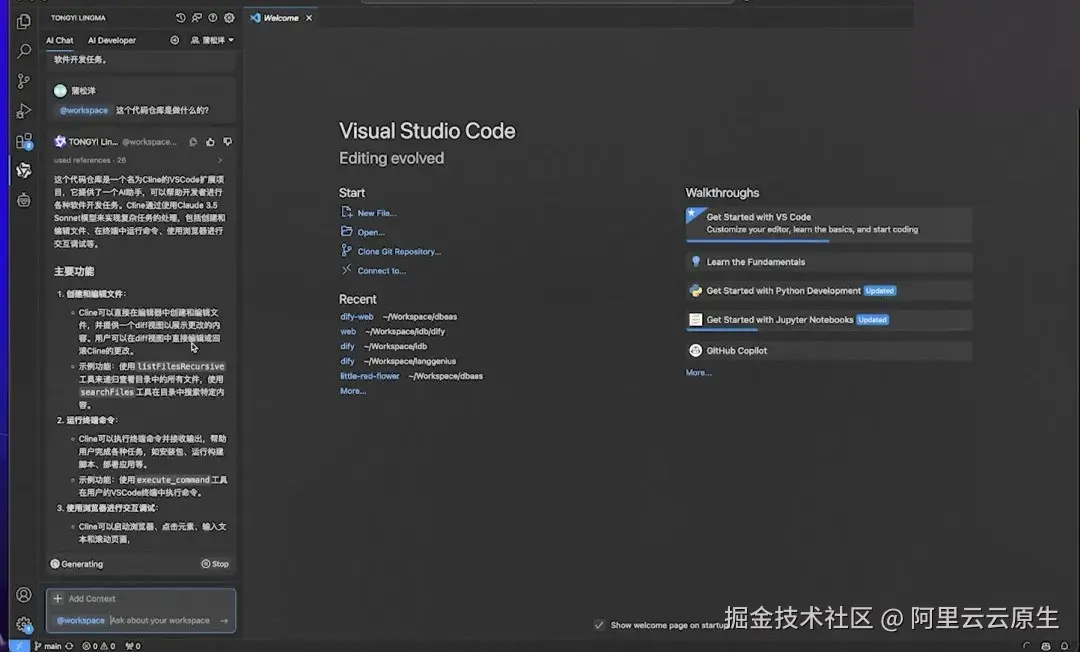Viewport: 1080px width, 652px height.
Task: Click the plus icon beside Add Context
Action: (58, 598)
